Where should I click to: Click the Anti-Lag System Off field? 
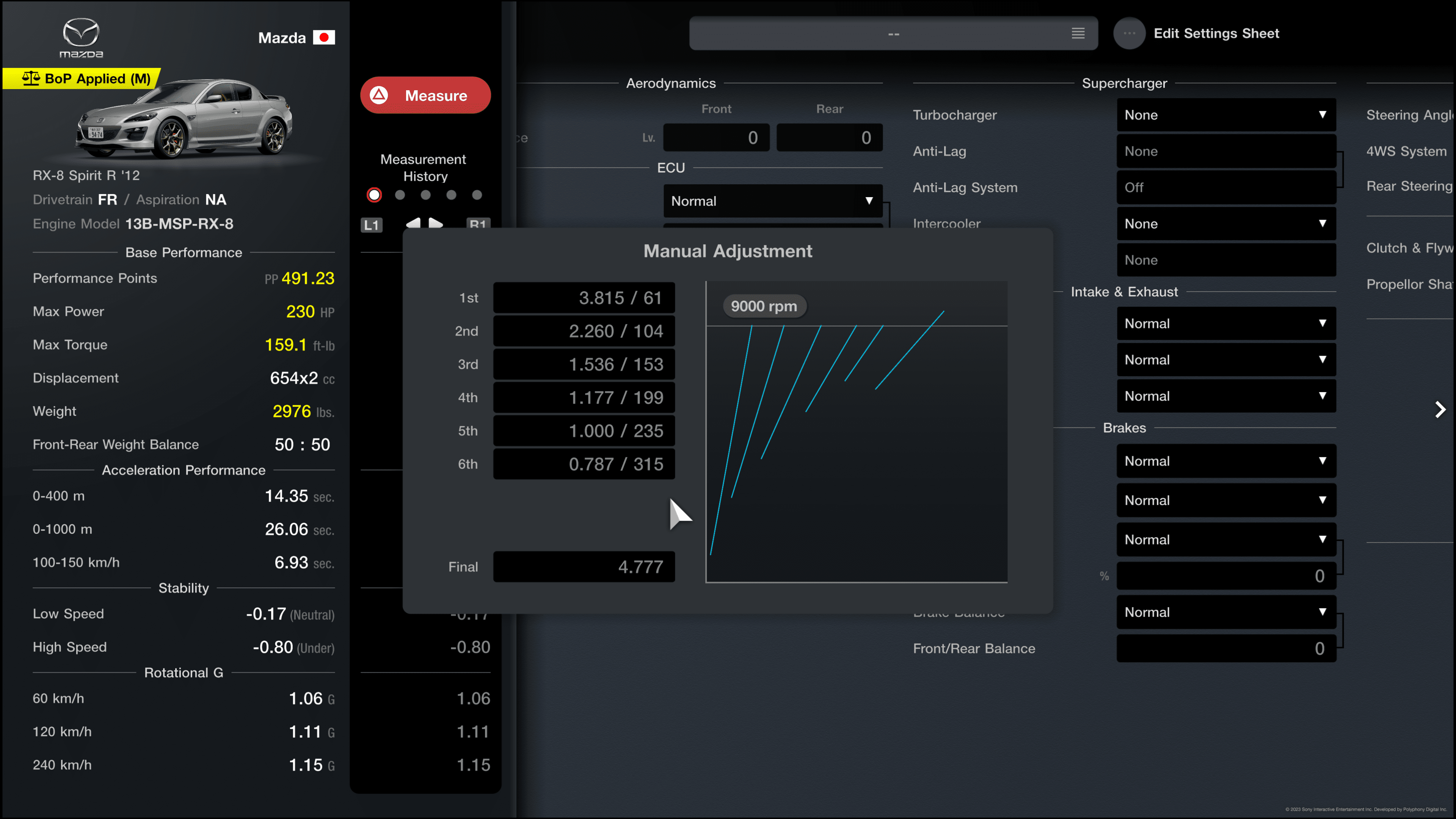tap(1226, 187)
